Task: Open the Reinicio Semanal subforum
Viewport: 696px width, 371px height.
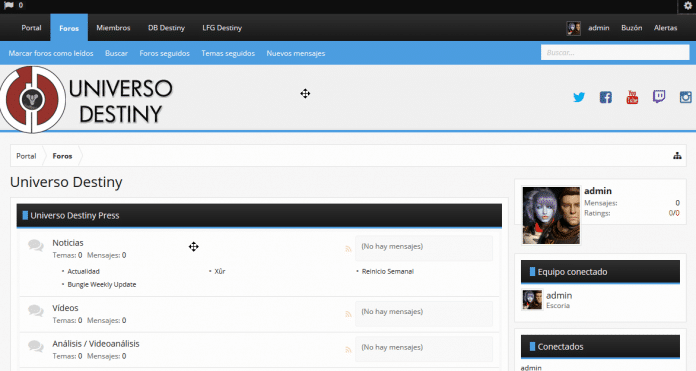Action: [x=388, y=271]
